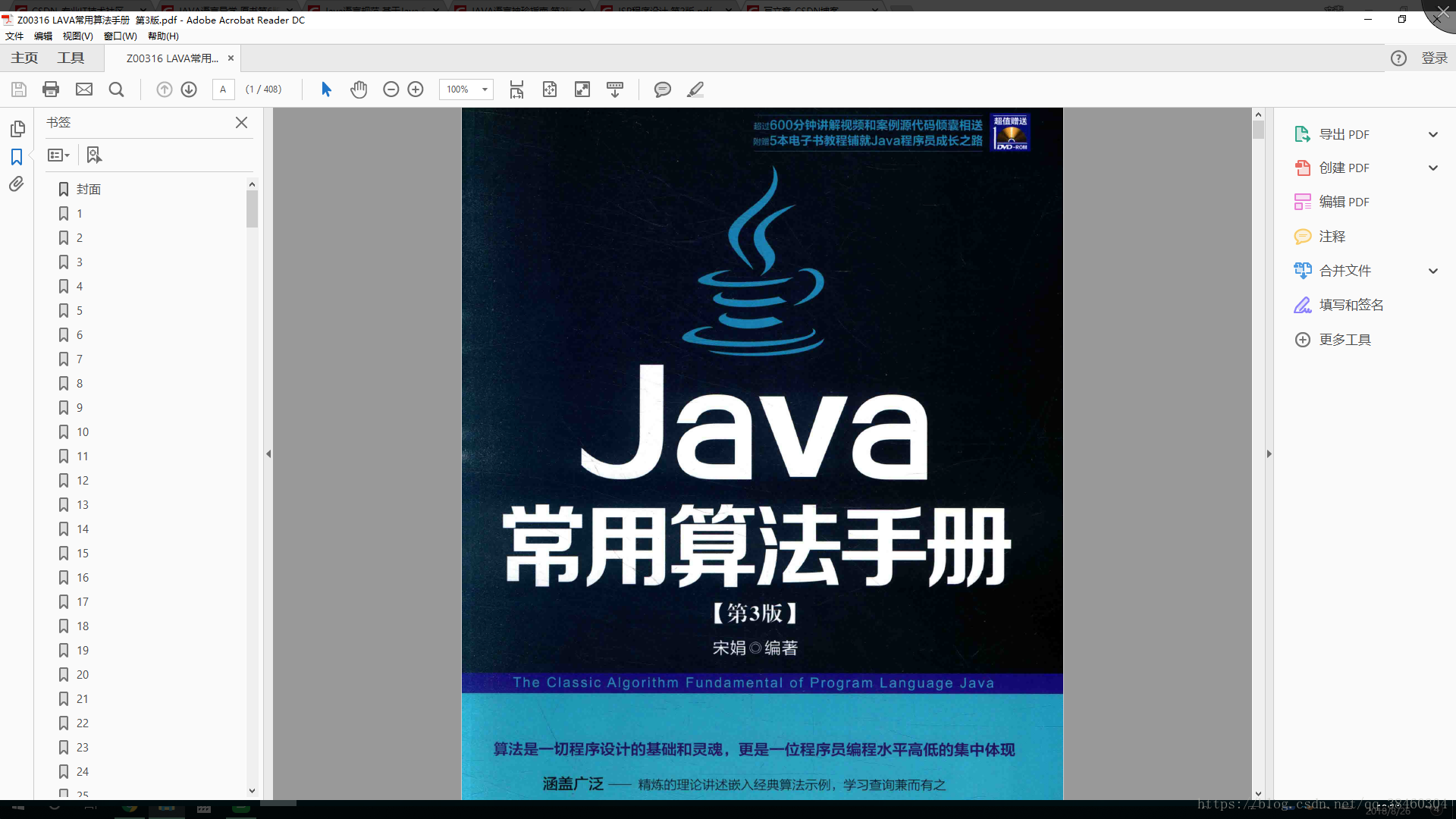Select bookmark 5
1456x819 pixels.
pyautogui.click(x=80, y=311)
